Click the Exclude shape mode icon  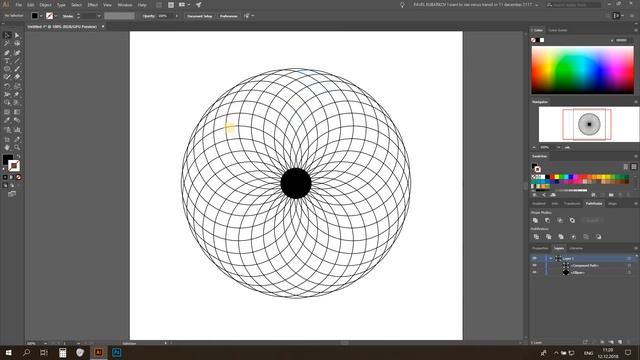(572, 220)
